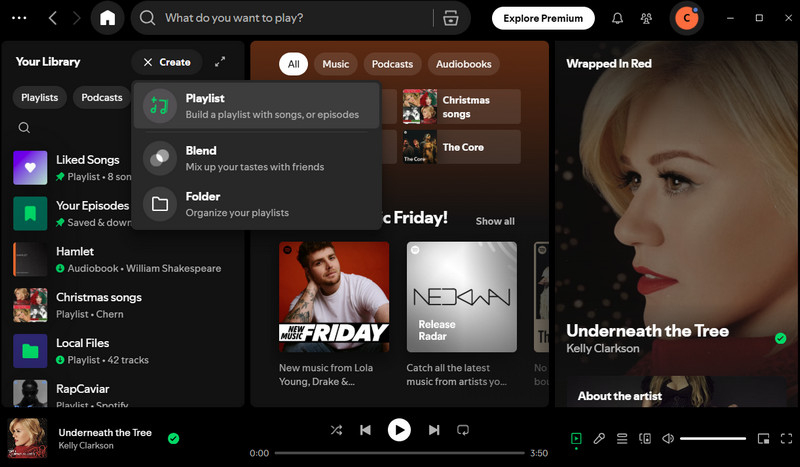Open Friend Activity icon
This screenshot has width=800, height=467.
tap(646, 18)
